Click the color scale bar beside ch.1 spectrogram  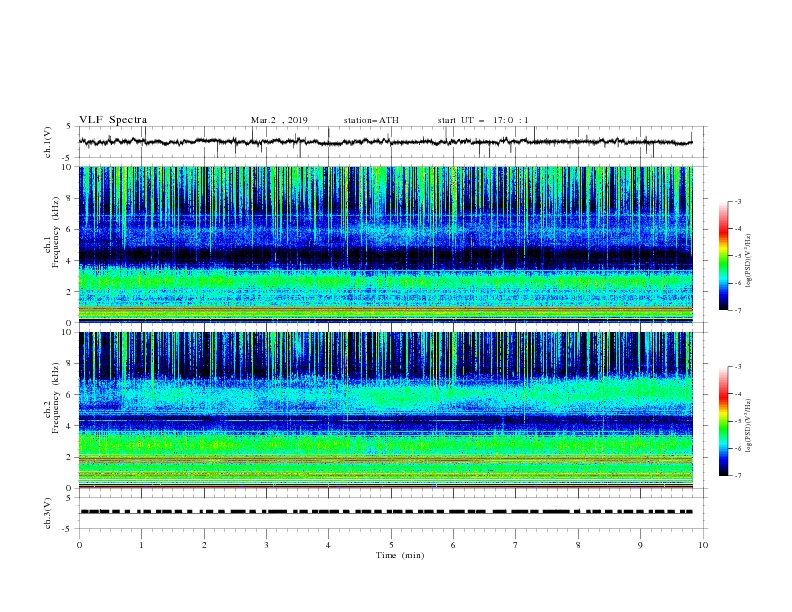coord(724,256)
